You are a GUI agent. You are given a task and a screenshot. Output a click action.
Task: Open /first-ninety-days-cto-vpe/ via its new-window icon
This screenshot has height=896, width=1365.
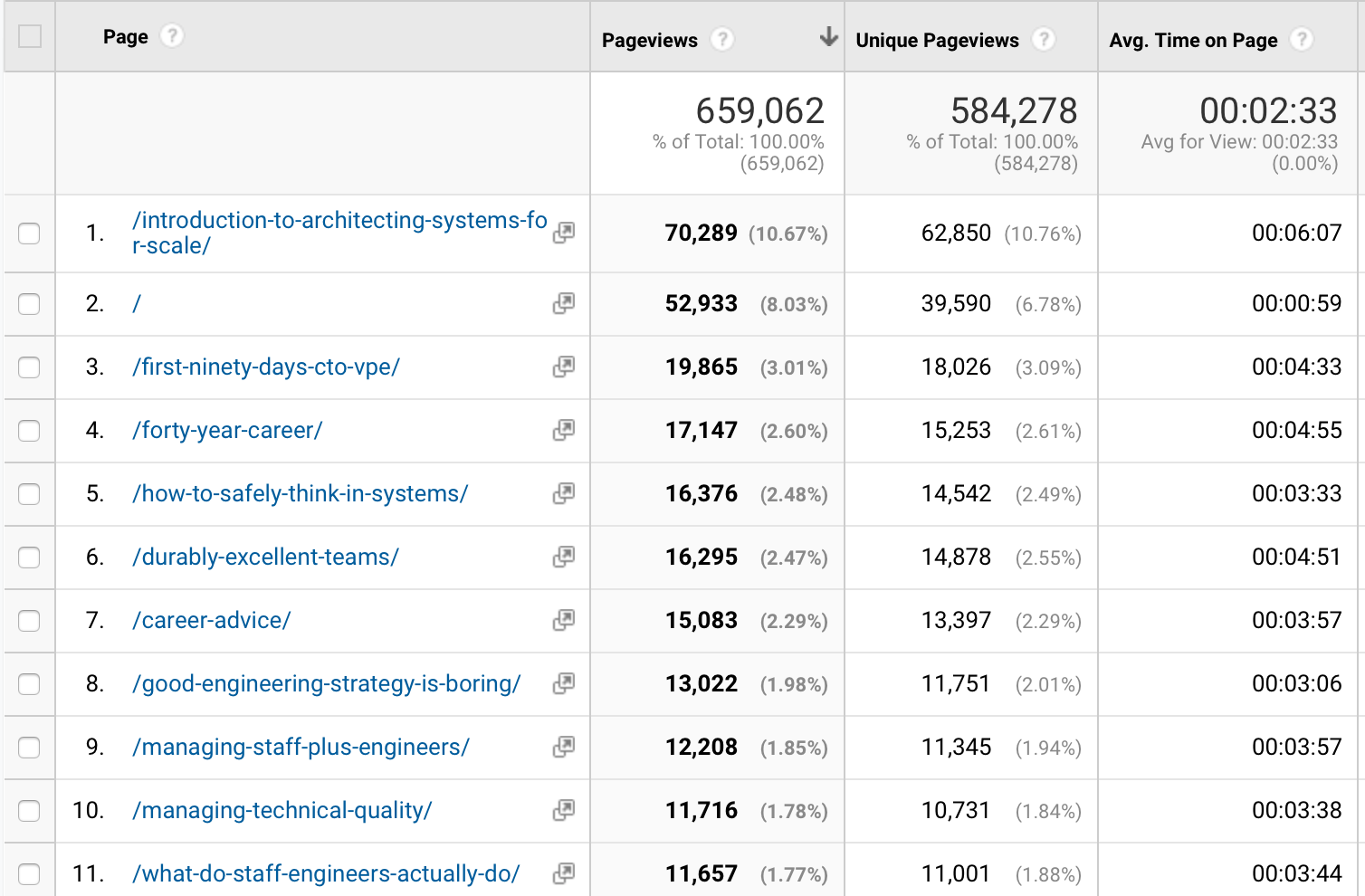(x=563, y=367)
